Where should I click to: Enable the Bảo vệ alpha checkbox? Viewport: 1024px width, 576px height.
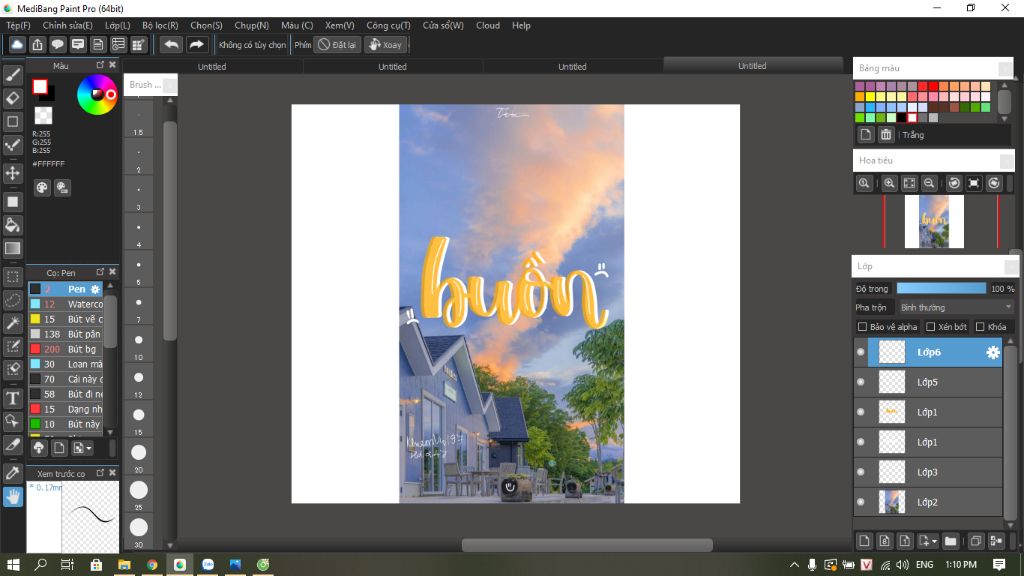[x=863, y=327]
